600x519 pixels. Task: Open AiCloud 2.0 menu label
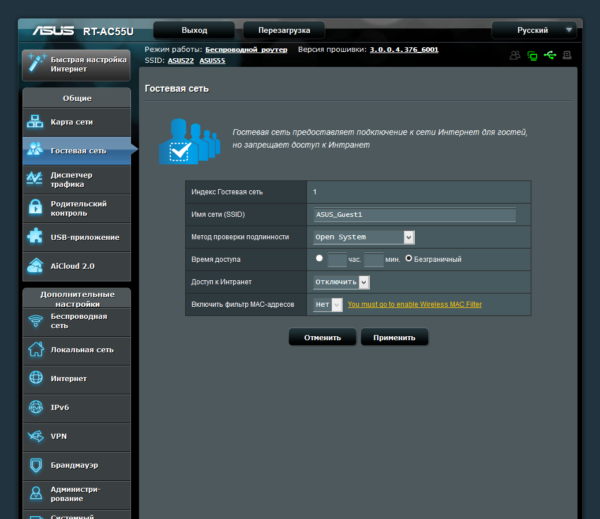coord(72,266)
